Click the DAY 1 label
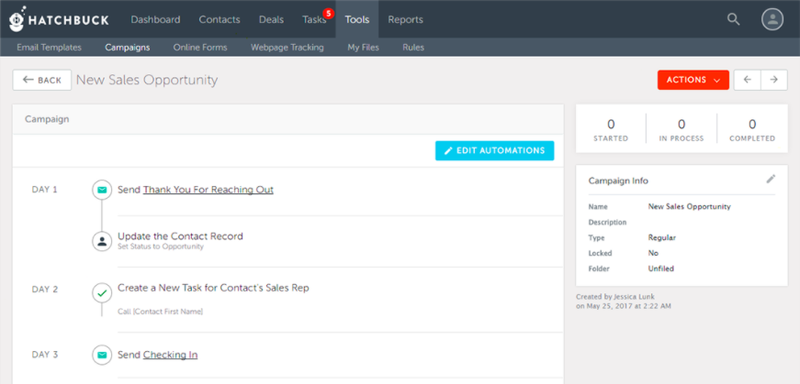Viewport: 800px width, 384px height. tap(45, 190)
